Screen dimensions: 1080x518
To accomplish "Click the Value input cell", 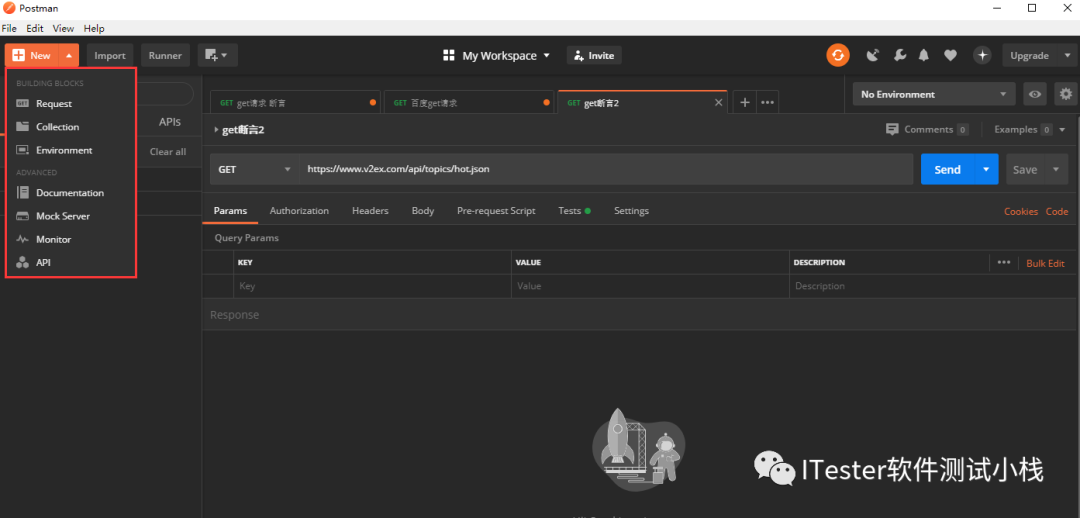I will [x=650, y=286].
